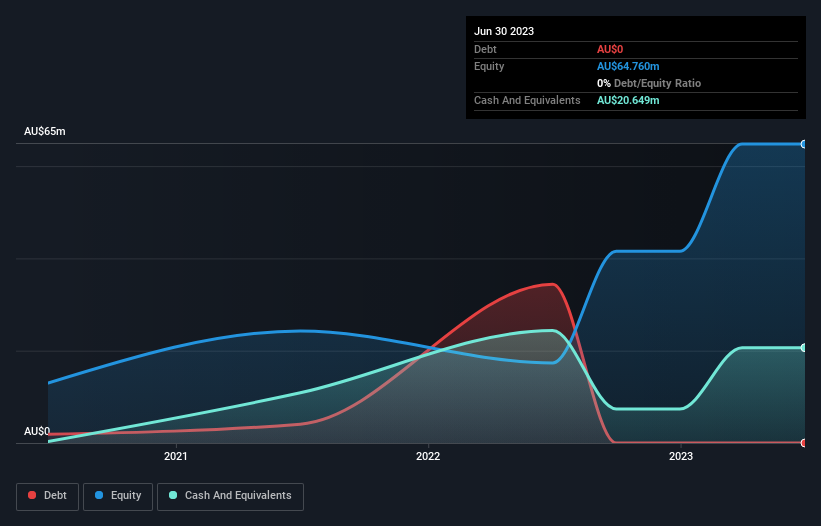Toggle the Debt series legend button

click(x=48, y=497)
